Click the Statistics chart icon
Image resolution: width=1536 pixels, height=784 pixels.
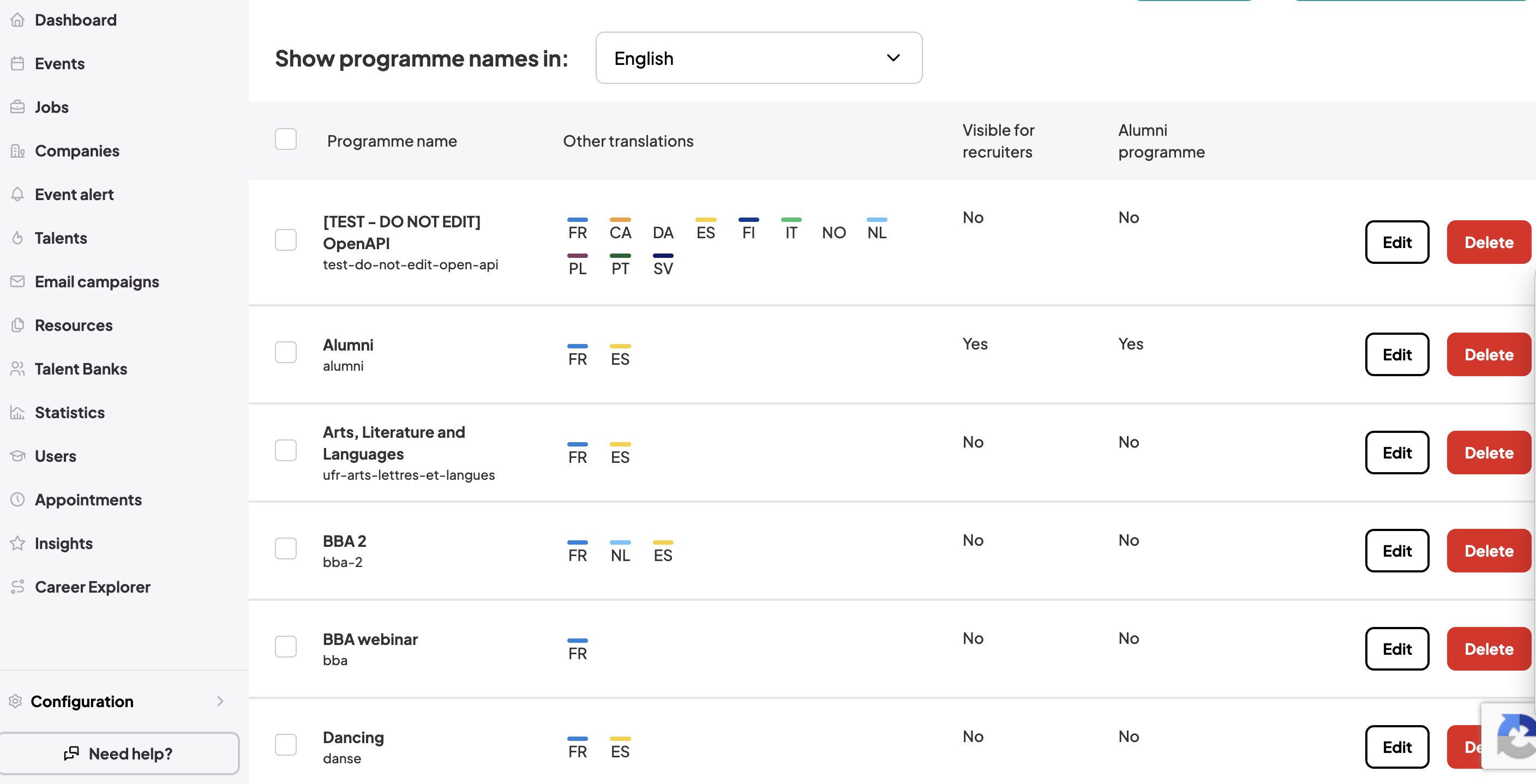[x=17, y=412]
